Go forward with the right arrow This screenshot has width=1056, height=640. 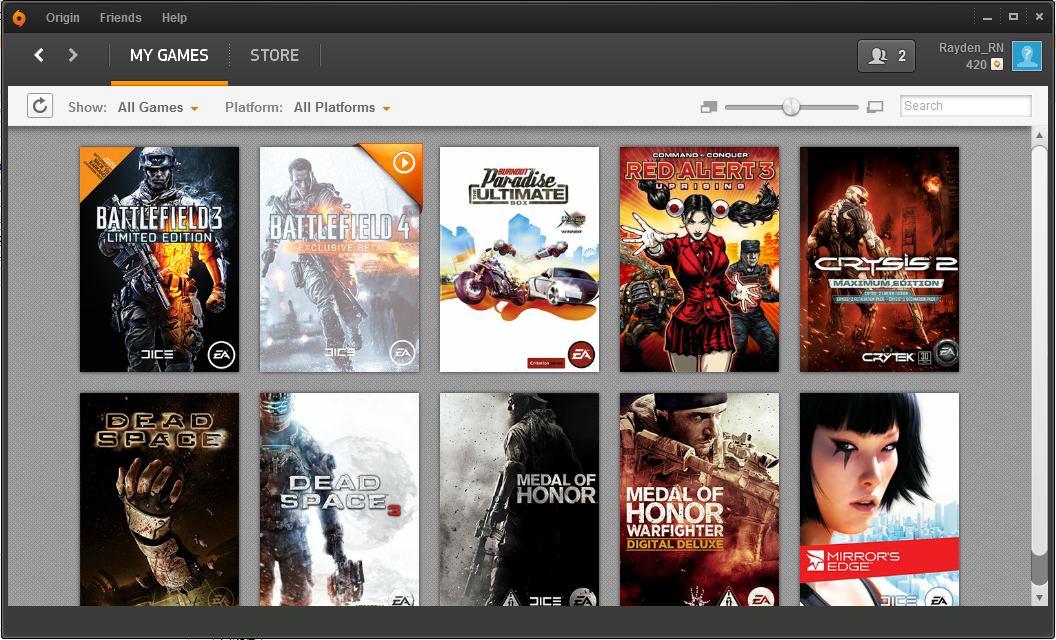tap(73, 55)
